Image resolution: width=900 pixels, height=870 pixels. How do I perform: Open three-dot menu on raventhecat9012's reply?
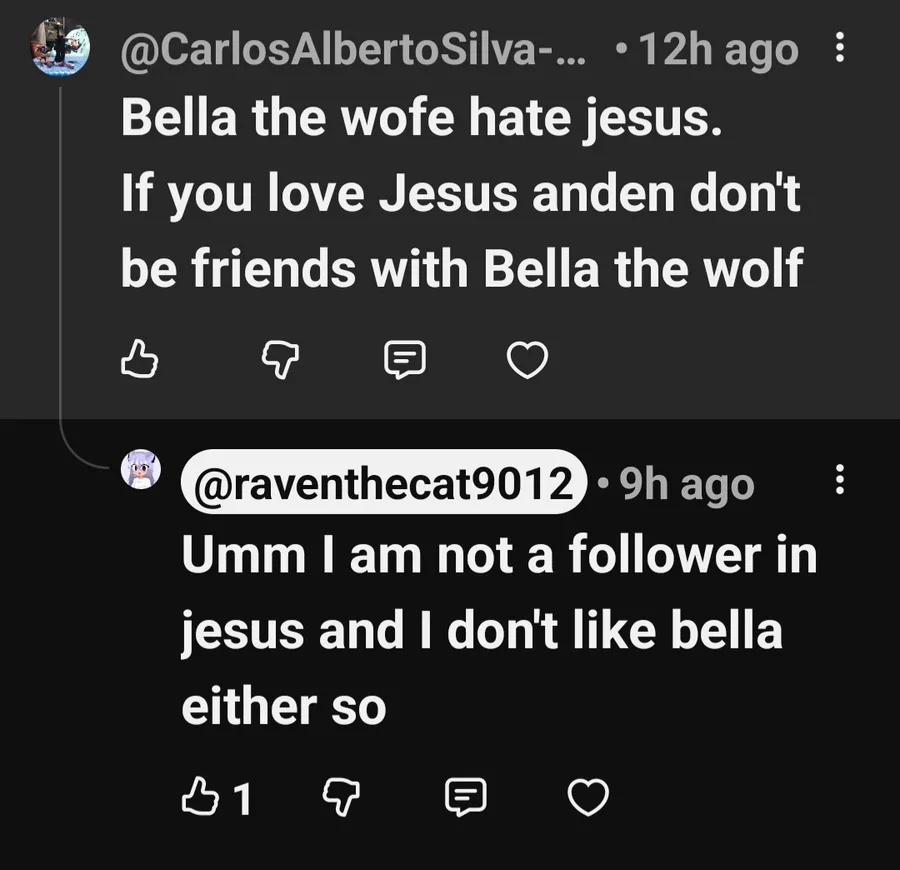[x=839, y=482]
